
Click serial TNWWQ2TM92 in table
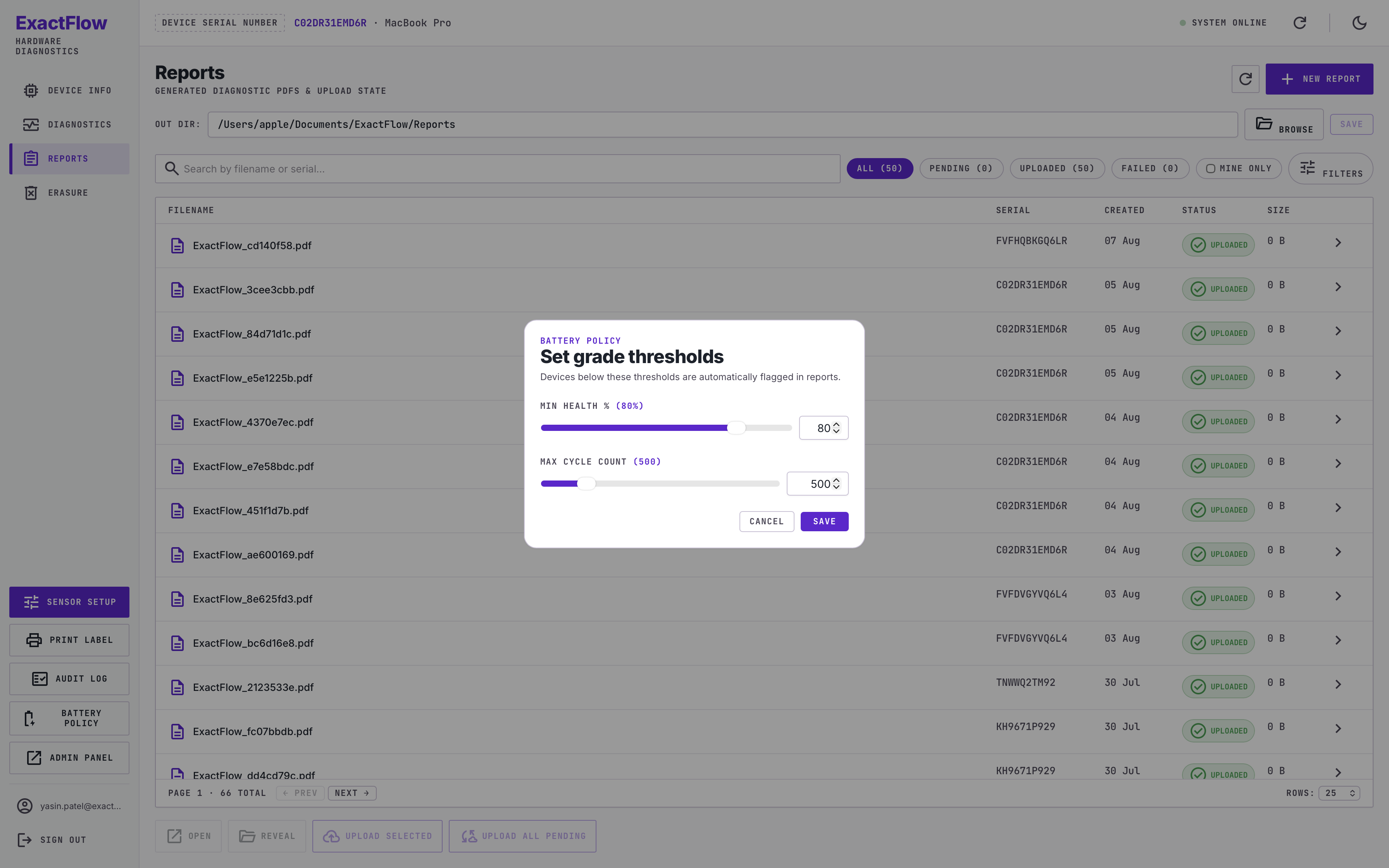point(1025,682)
